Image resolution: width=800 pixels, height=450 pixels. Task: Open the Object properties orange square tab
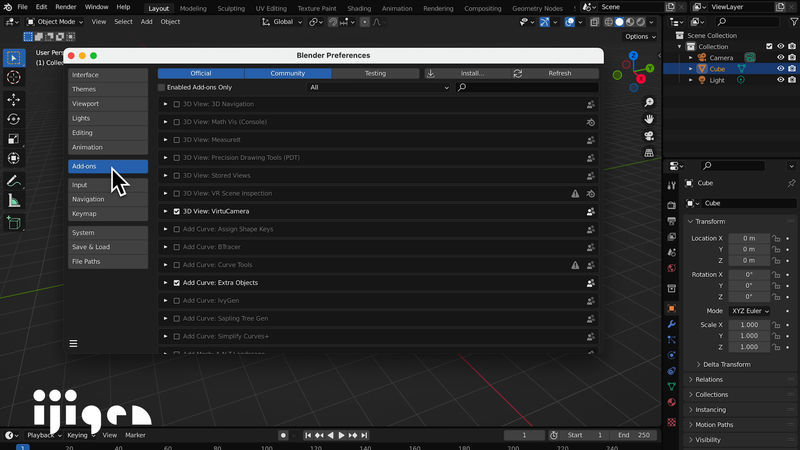671,308
